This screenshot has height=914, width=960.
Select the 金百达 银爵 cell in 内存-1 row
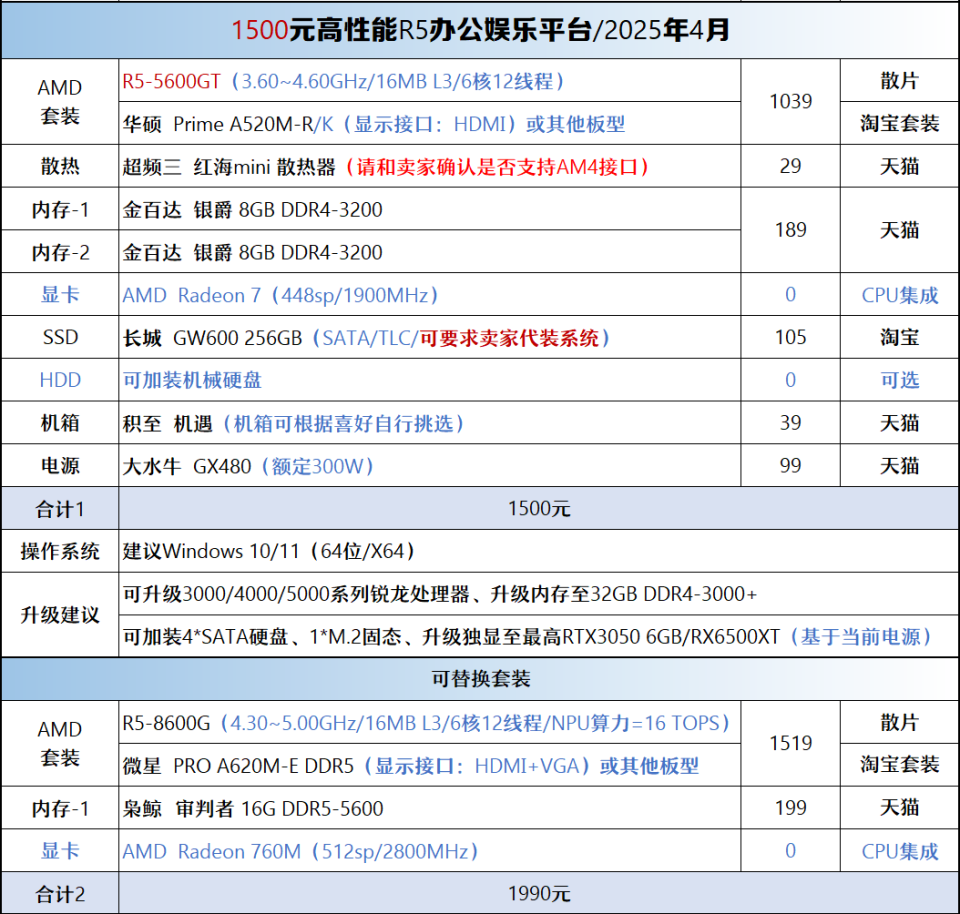pyautogui.click(x=430, y=209)
